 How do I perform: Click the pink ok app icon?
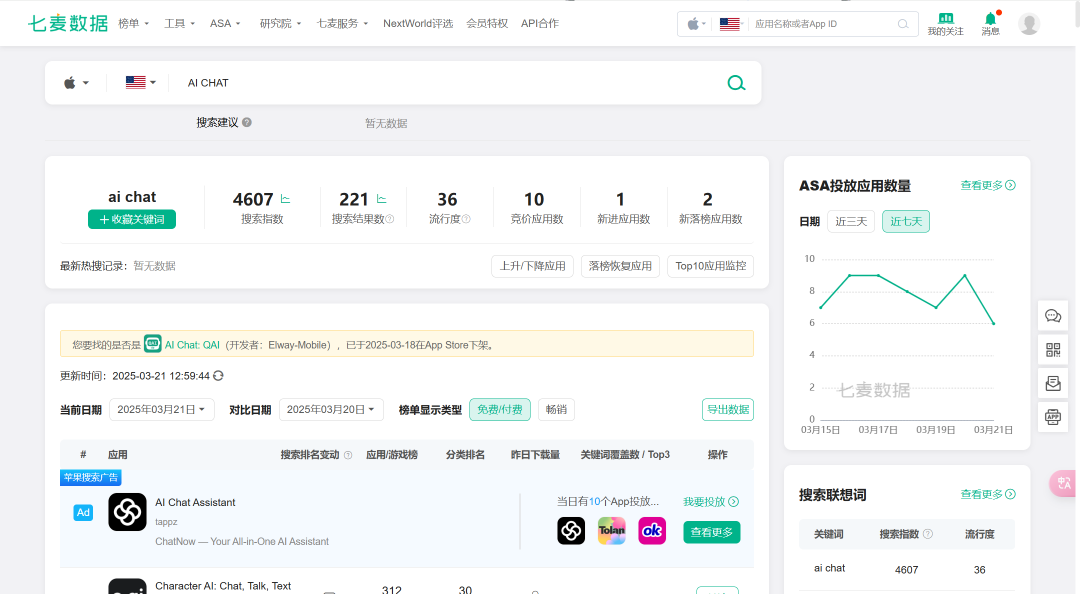pyautogui.click(x=652, y=531)
